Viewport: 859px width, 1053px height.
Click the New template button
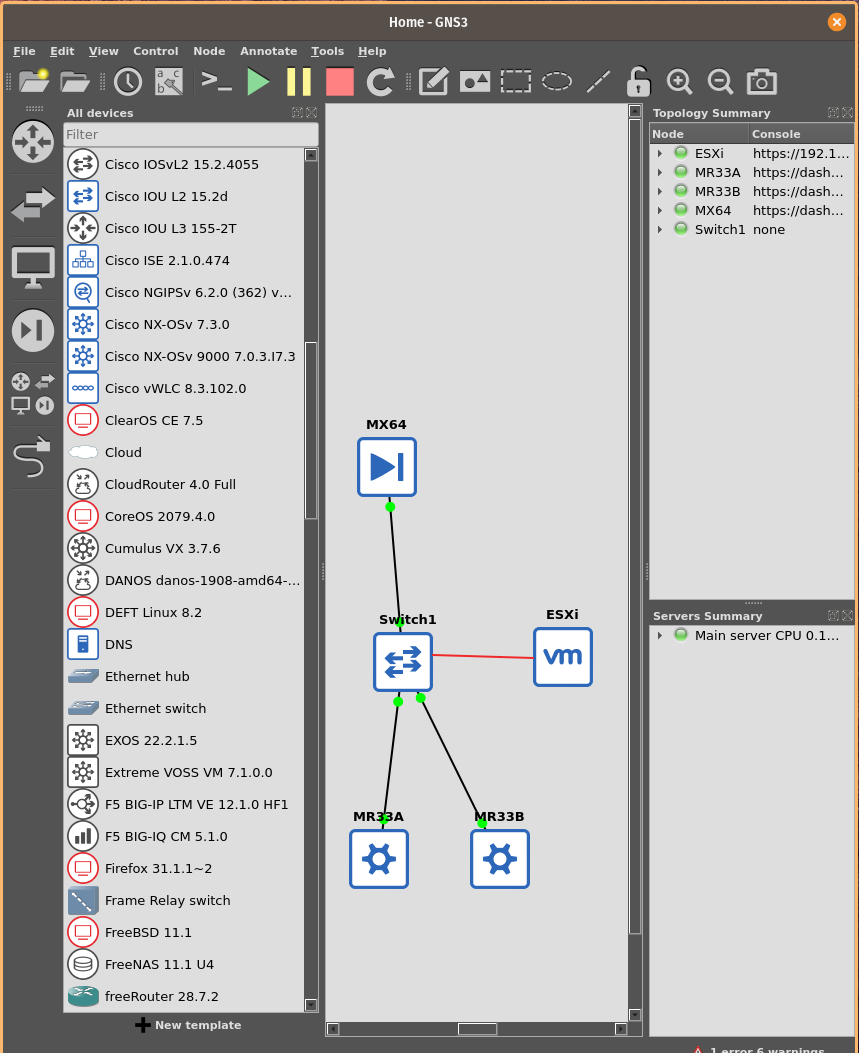188,1025
